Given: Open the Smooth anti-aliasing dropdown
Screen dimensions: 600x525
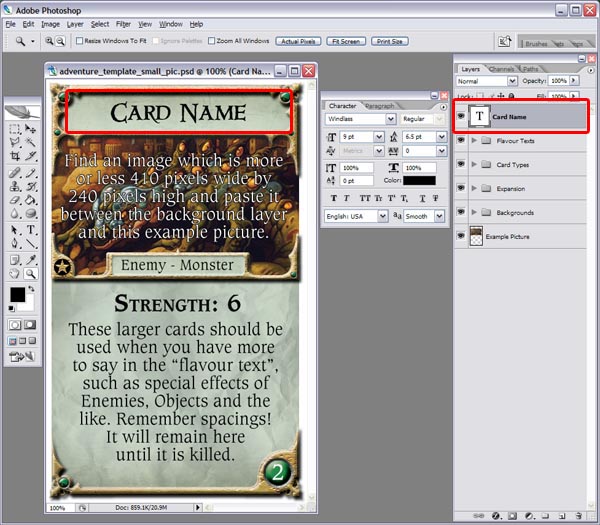Looking at the screenshot, I should 440,216.
